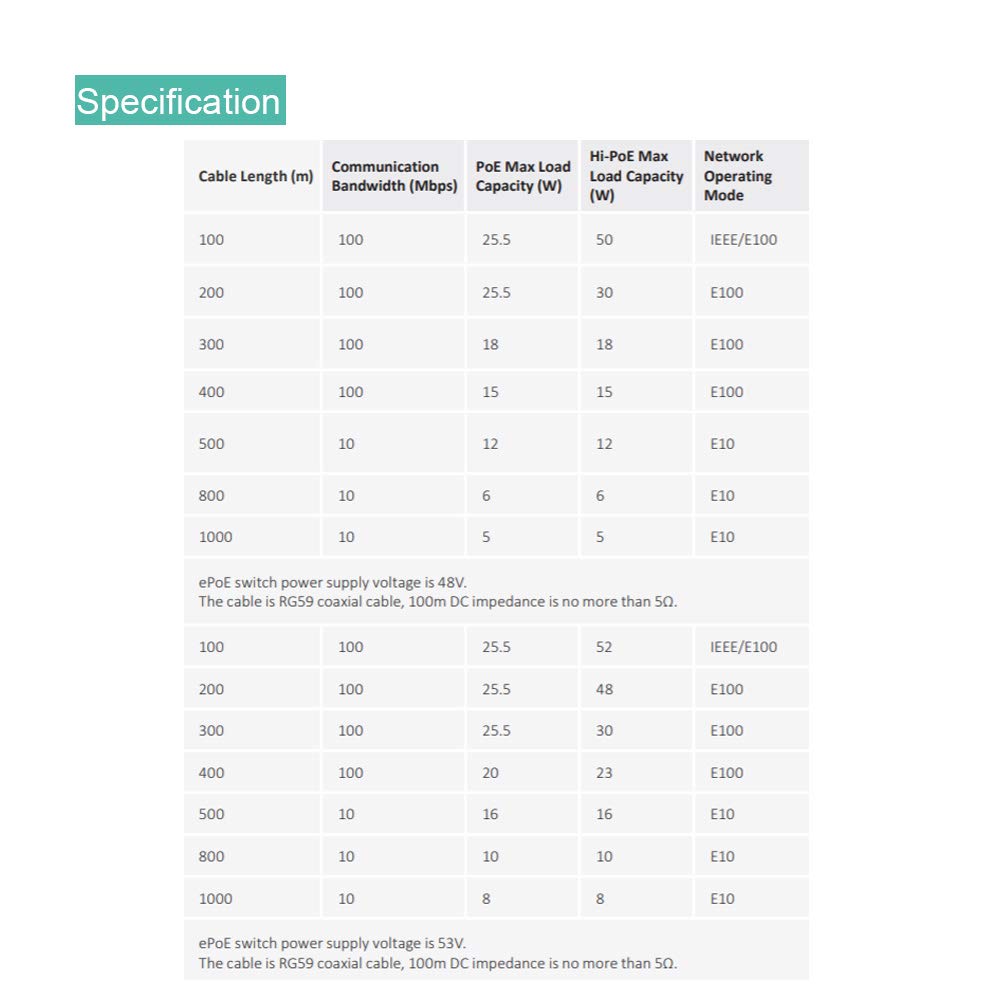Select the Hi-PoE value 48 cell
Image resolution: width=1000 pixels, height=1000 pixels.
pos(636,689)
